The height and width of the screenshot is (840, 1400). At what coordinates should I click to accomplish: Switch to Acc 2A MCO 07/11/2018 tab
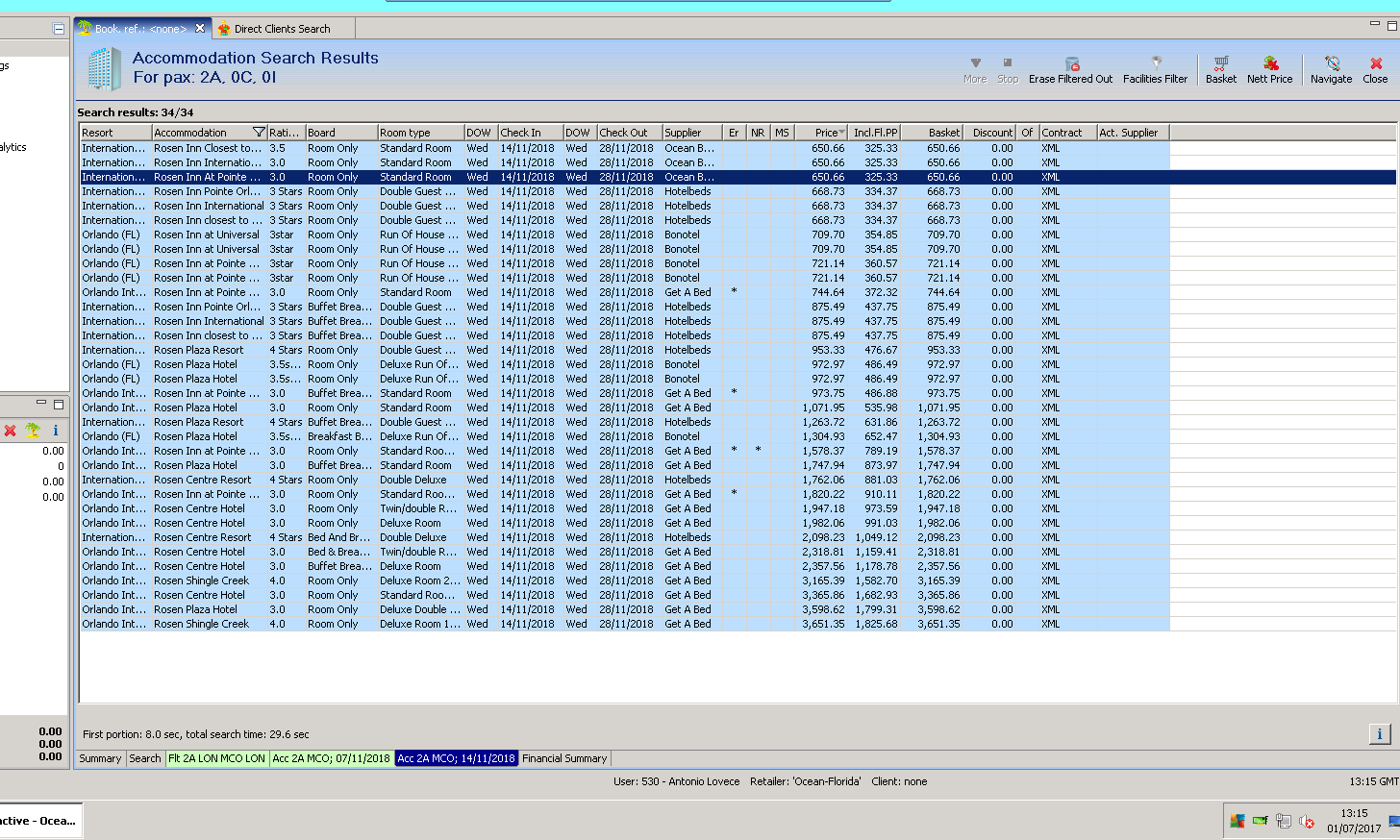pos(331,758)
